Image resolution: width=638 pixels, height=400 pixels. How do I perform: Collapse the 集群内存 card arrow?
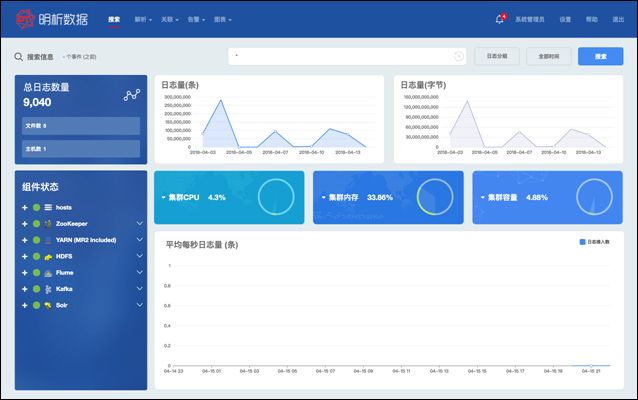coord(323,197)
